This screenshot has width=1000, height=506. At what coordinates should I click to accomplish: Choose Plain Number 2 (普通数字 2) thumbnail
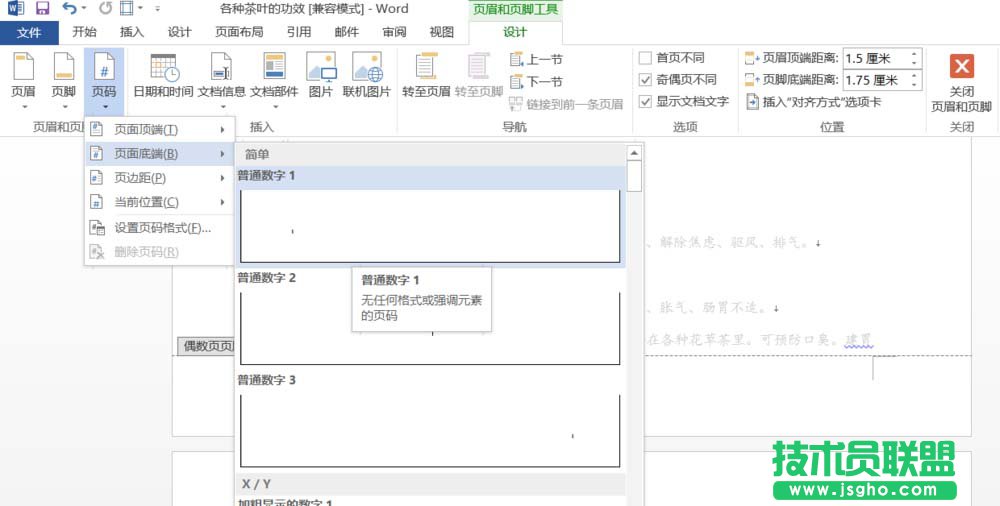pyautogui.click(x=430, y=329)
